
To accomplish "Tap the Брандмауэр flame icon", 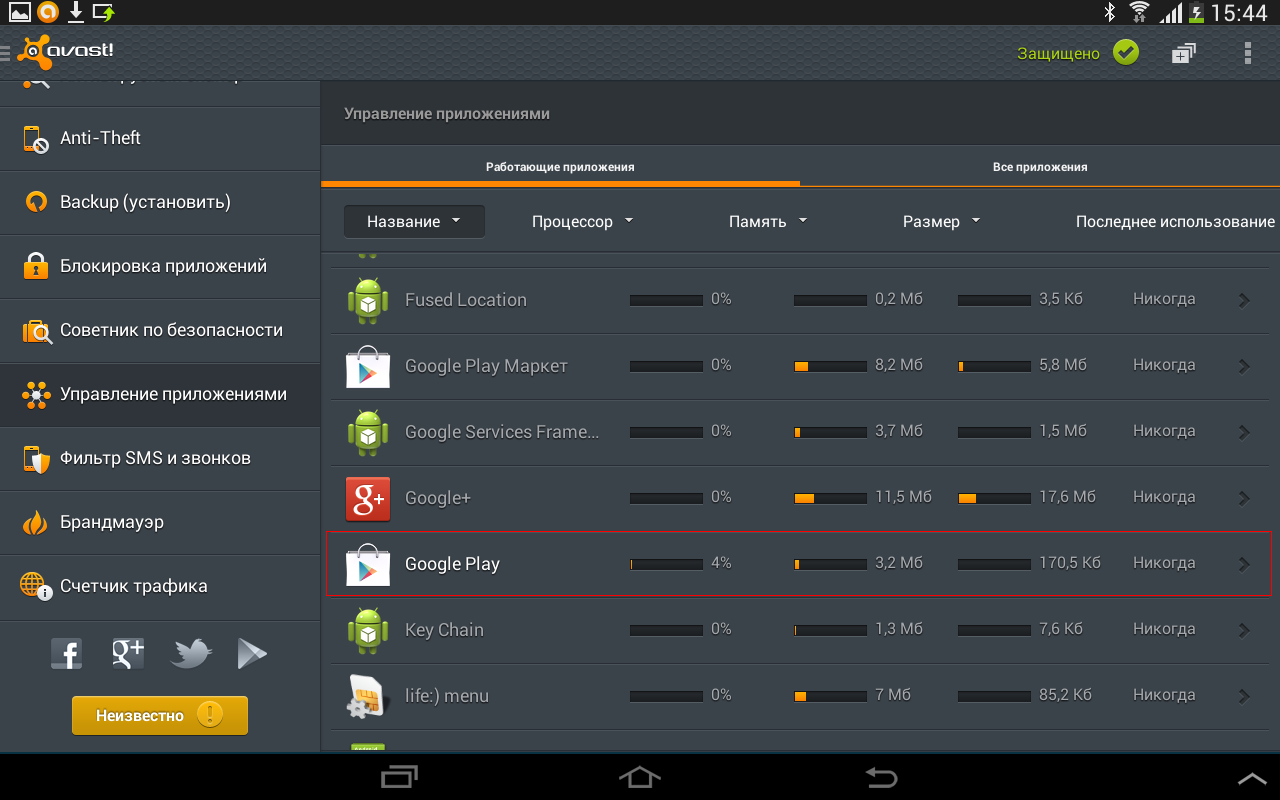I will coord(35,522).
